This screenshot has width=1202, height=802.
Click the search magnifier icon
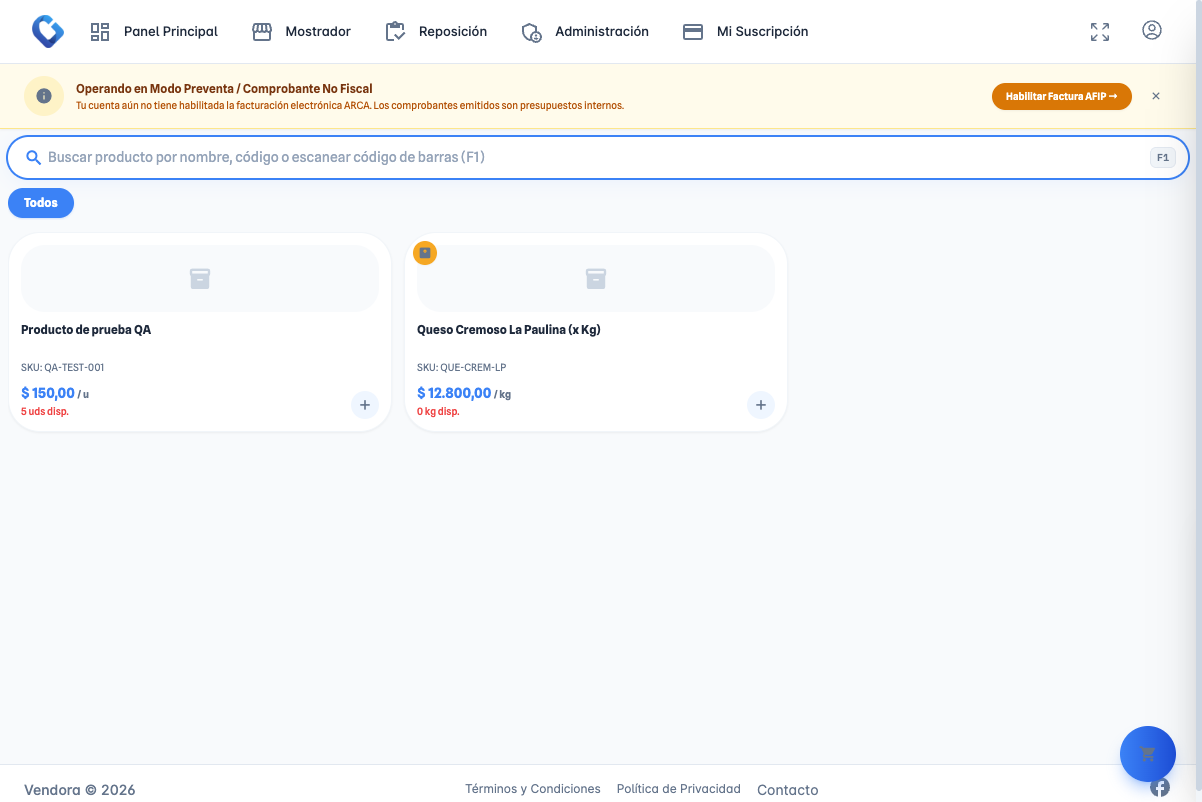(x=33, y=157)
